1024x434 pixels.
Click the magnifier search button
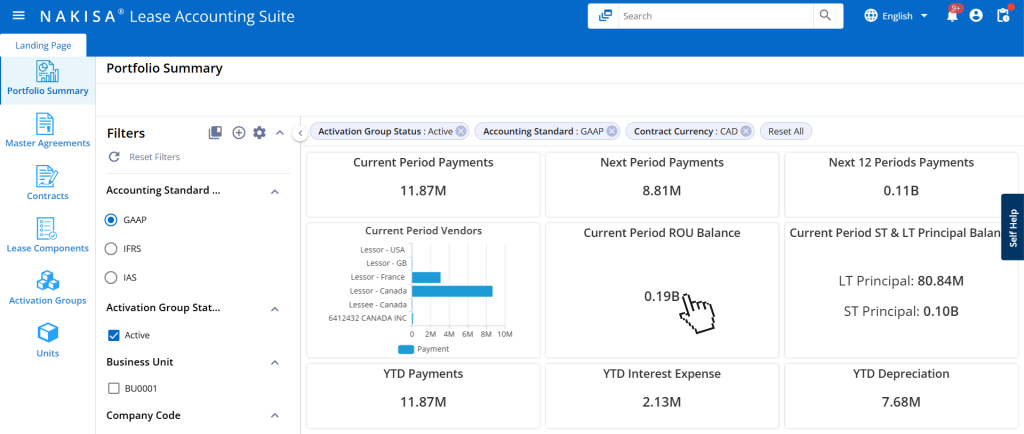tap(825, 16)
